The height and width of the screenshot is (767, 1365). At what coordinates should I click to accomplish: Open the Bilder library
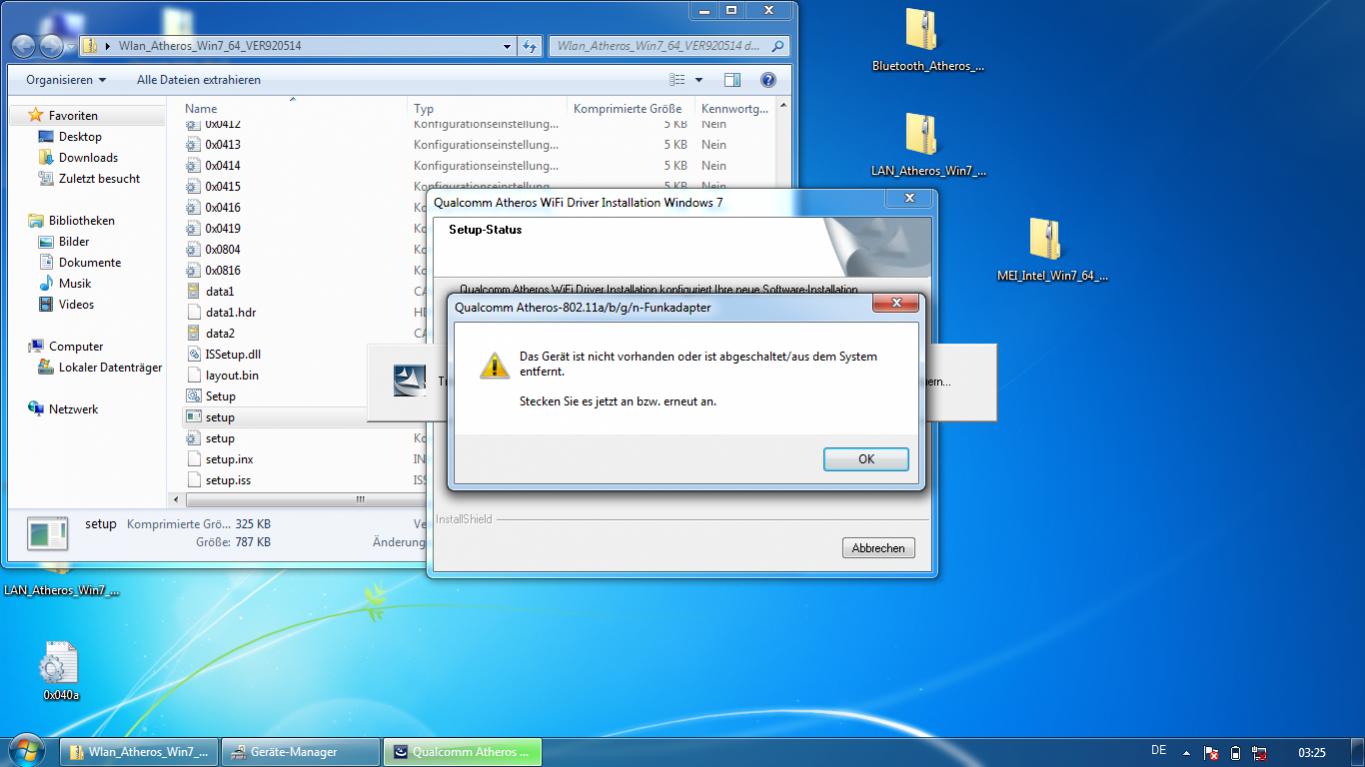pos(74,242)
